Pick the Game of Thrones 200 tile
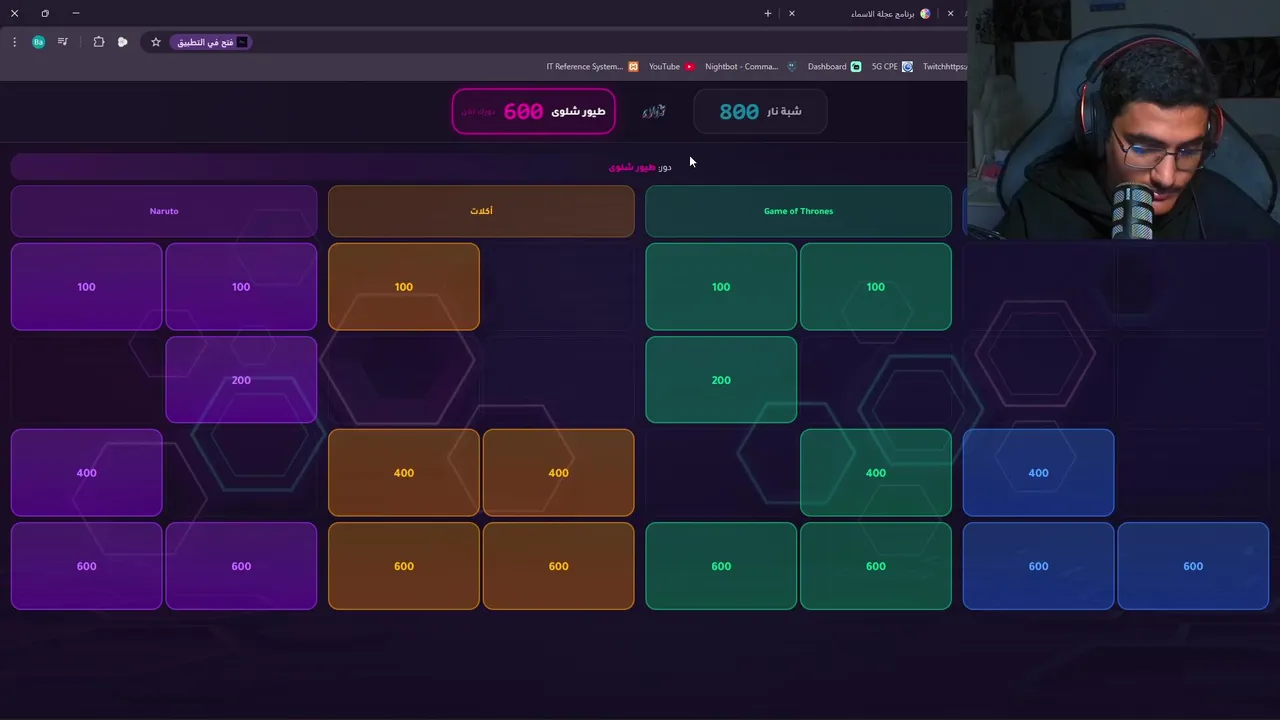1280x720 pixels. 721,380
